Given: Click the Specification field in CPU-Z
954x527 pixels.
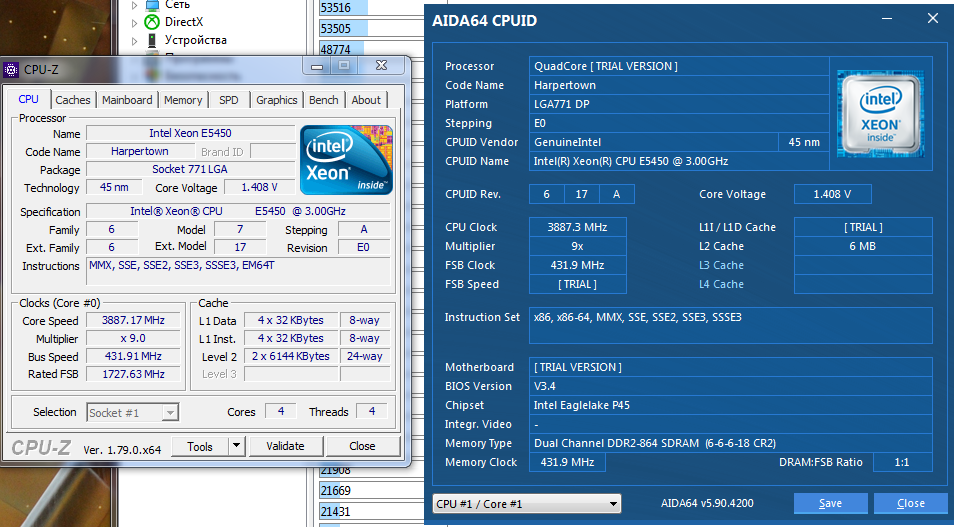Looking at the screenshot, I should [238, 212].
